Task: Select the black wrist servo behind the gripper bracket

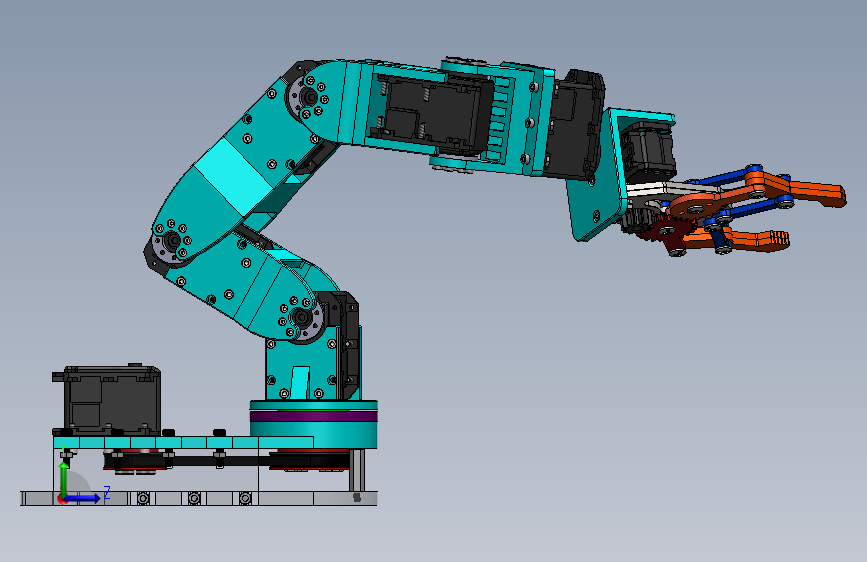Action: pos(576,126)
